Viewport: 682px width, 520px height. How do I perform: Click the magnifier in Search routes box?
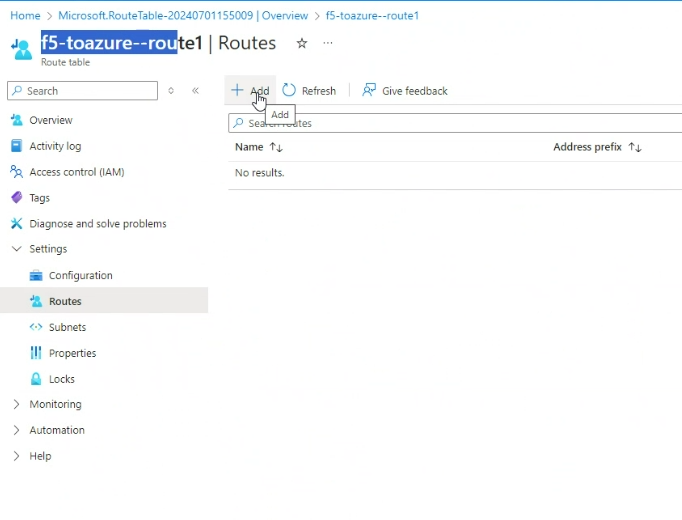tap(238, 123)
